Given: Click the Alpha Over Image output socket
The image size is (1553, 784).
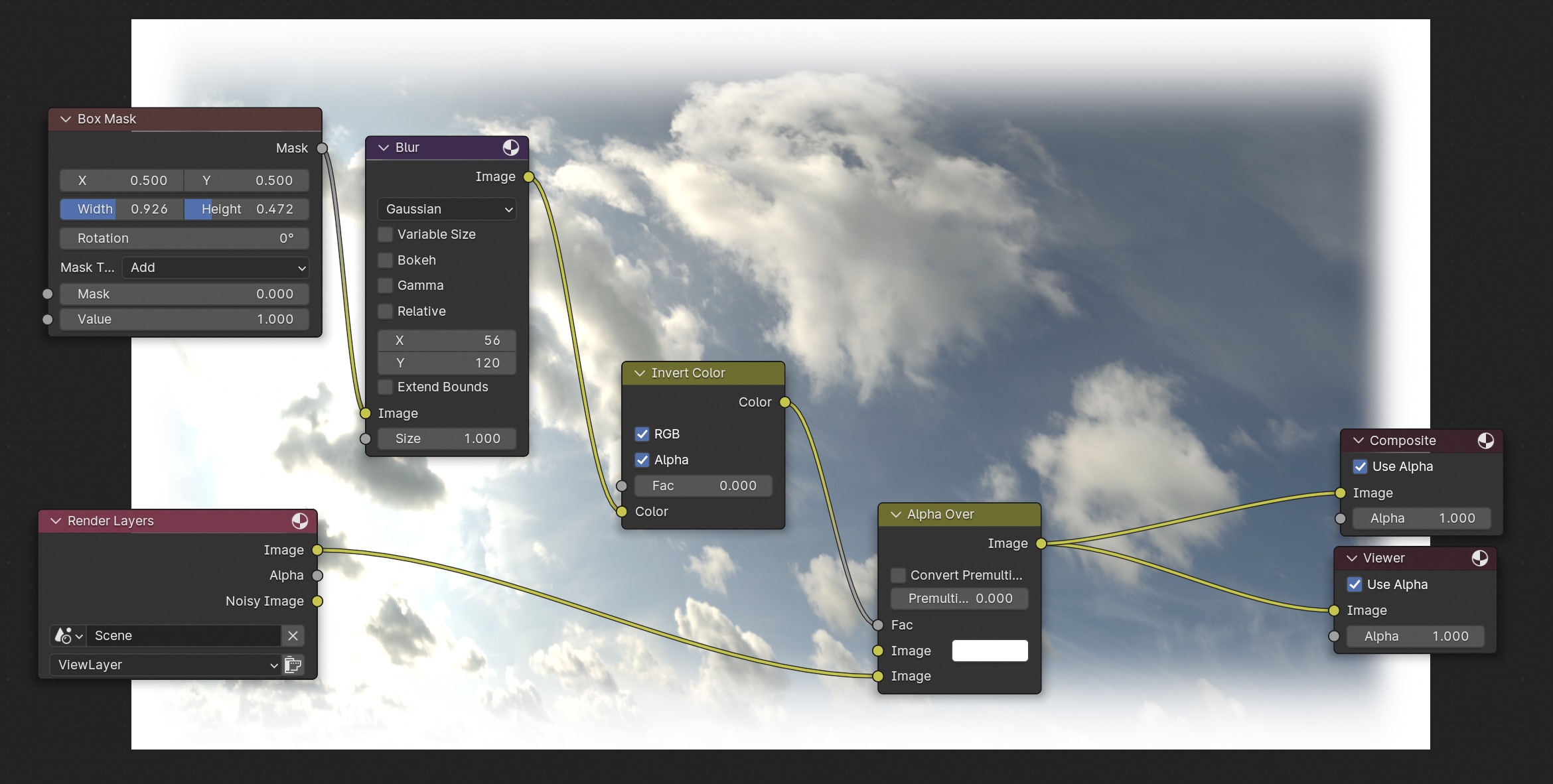Looking at the screenshot, I should (x=1041, y=543).
